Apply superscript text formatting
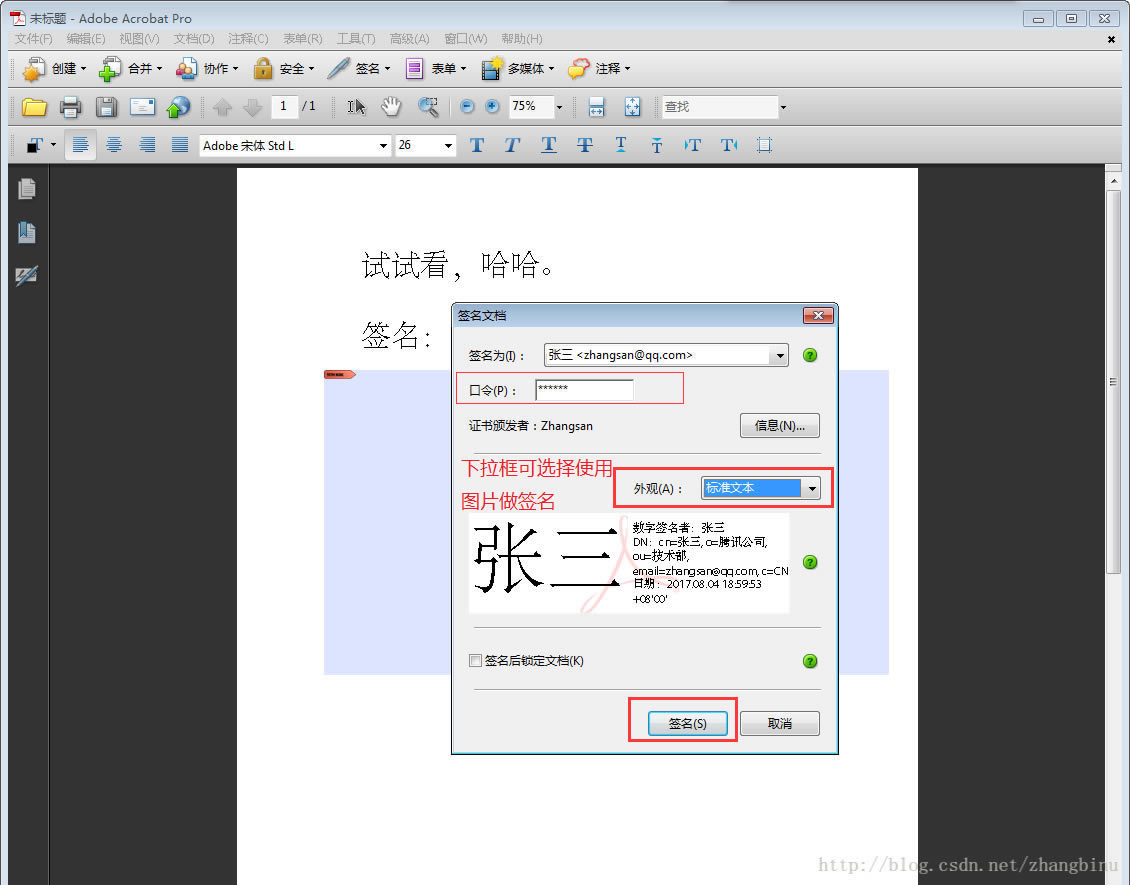 [620, 146]
